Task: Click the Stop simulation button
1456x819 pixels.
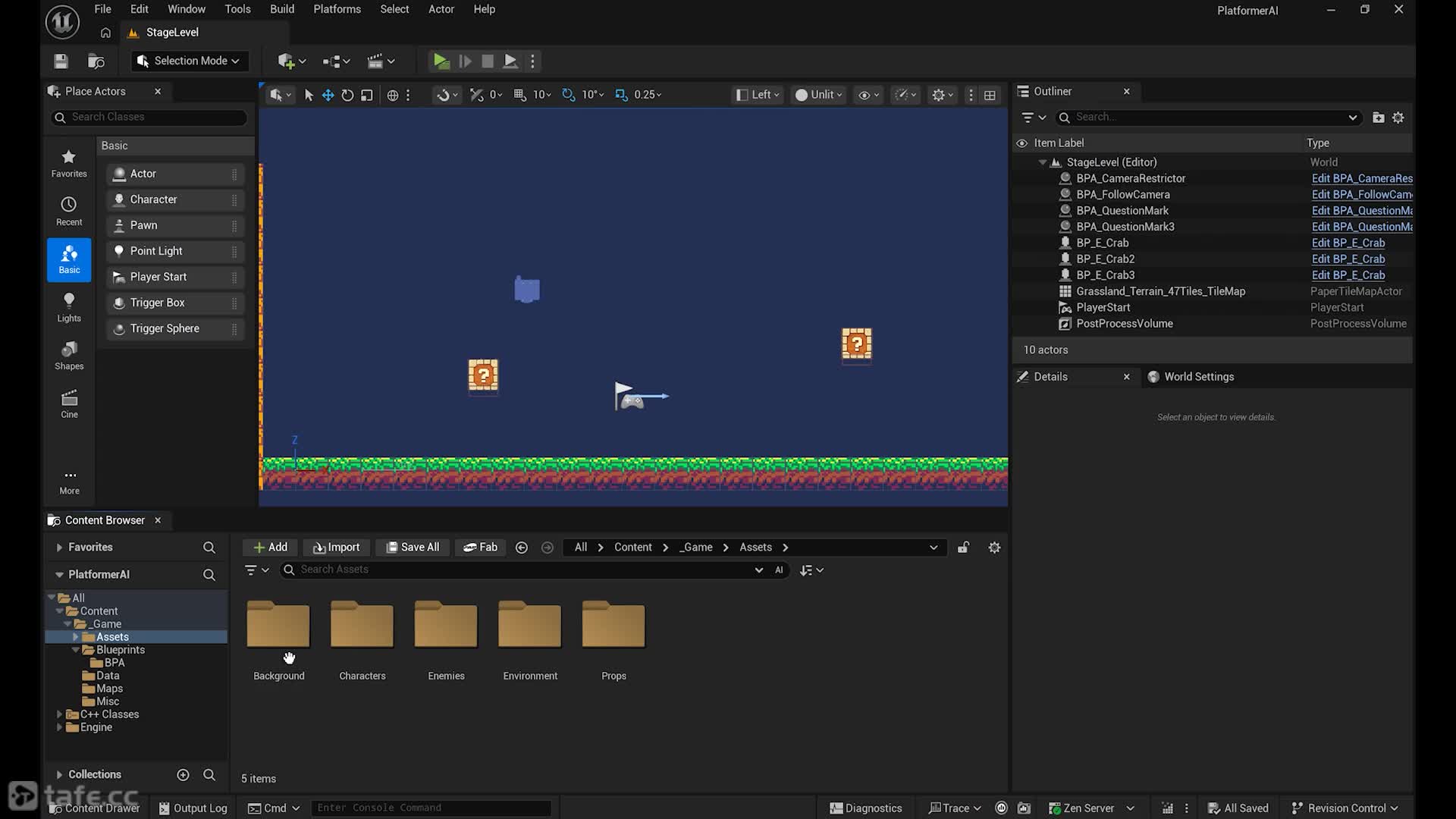Action: point(488,61)
